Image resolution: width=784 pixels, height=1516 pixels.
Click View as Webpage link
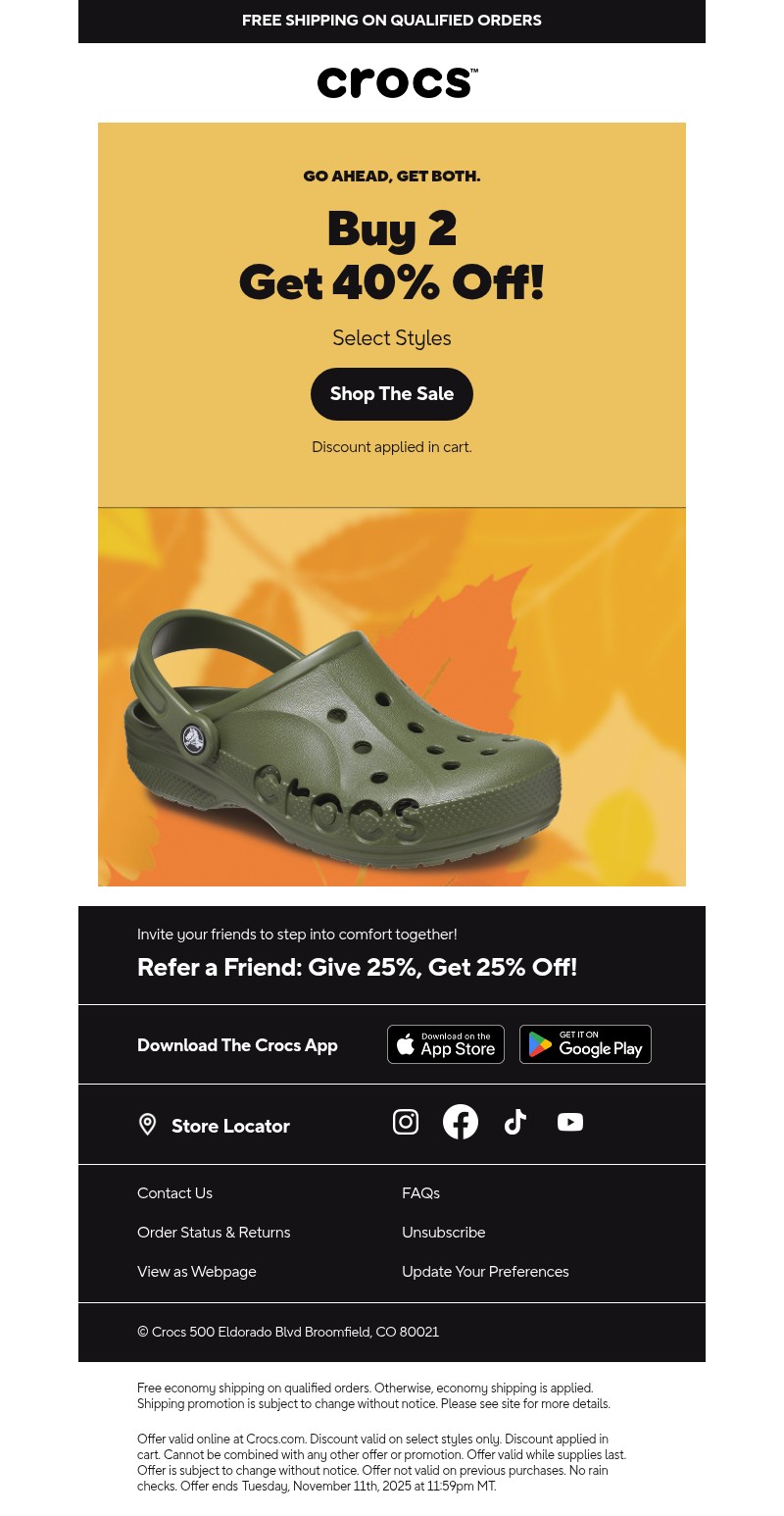pos(197,1272)
